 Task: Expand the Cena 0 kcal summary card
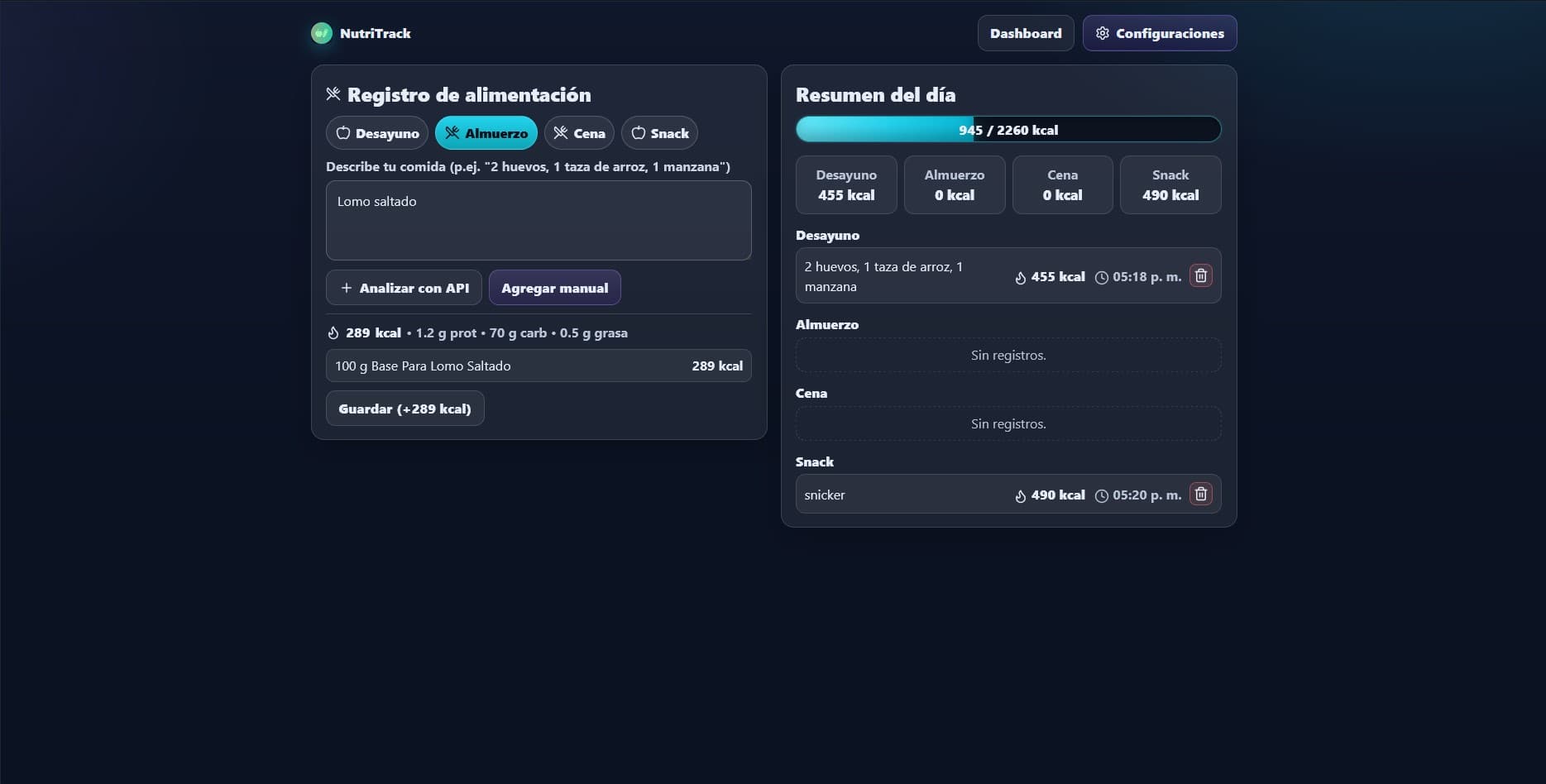(1062, 184)
